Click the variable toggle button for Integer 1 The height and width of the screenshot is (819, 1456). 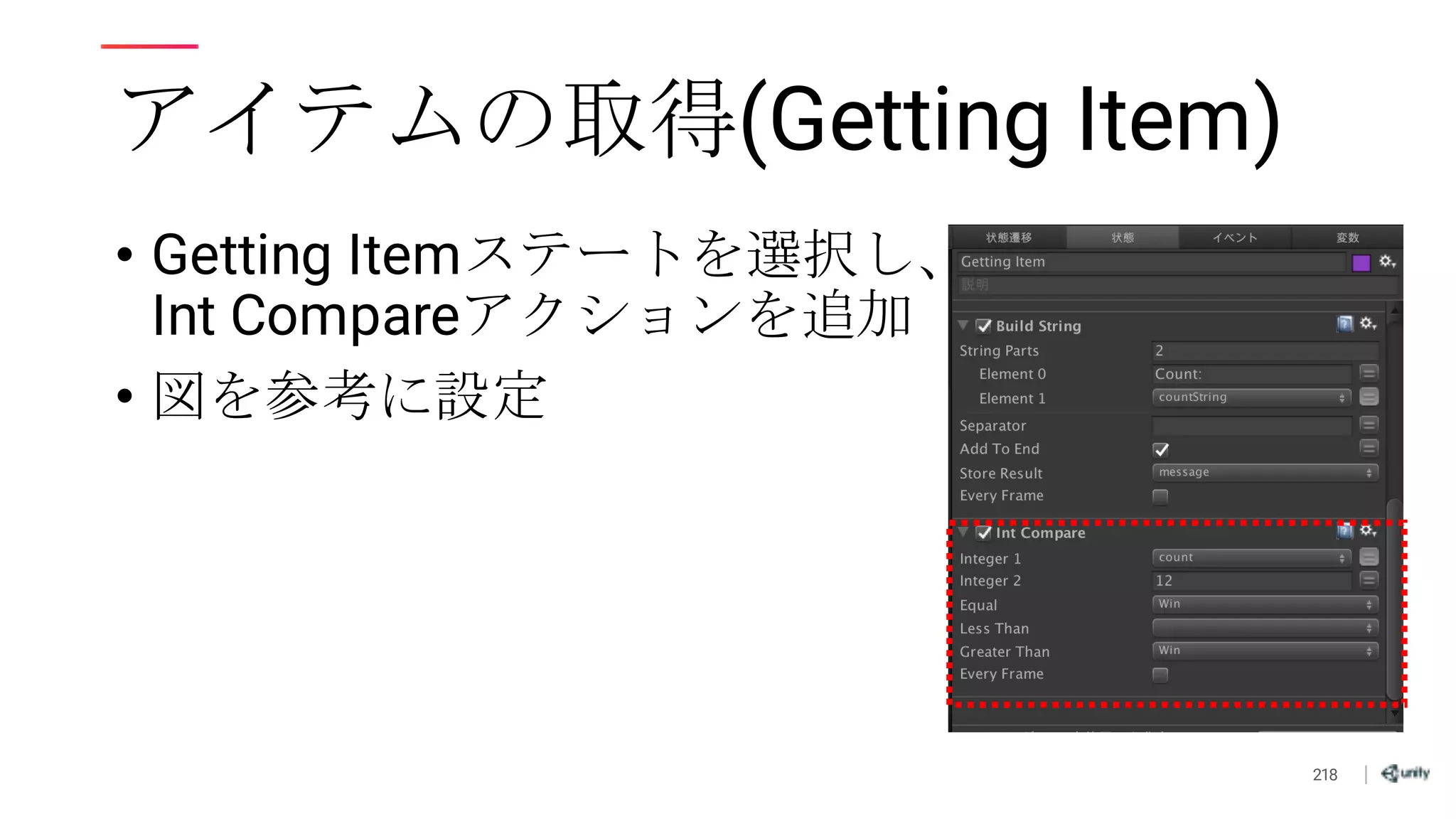pyautogui.click(x=1369, y=557)
